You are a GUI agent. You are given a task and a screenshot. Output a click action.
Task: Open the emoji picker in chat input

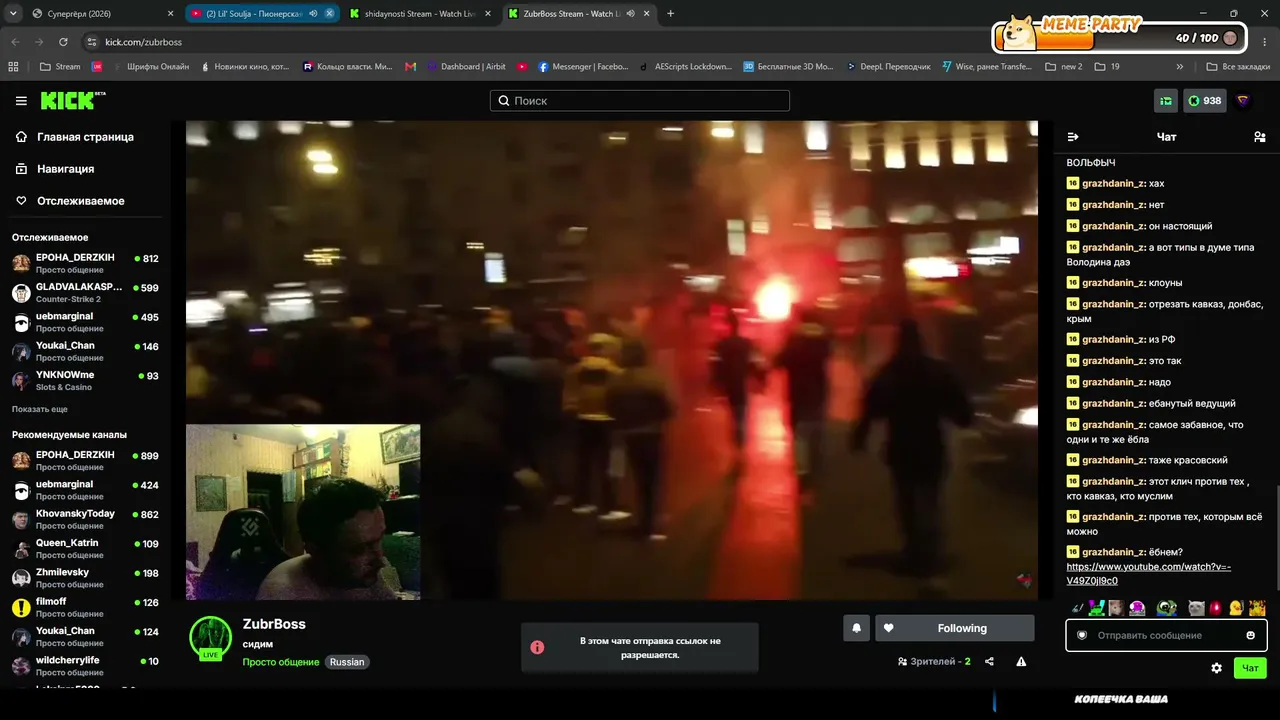point(1250,635)
